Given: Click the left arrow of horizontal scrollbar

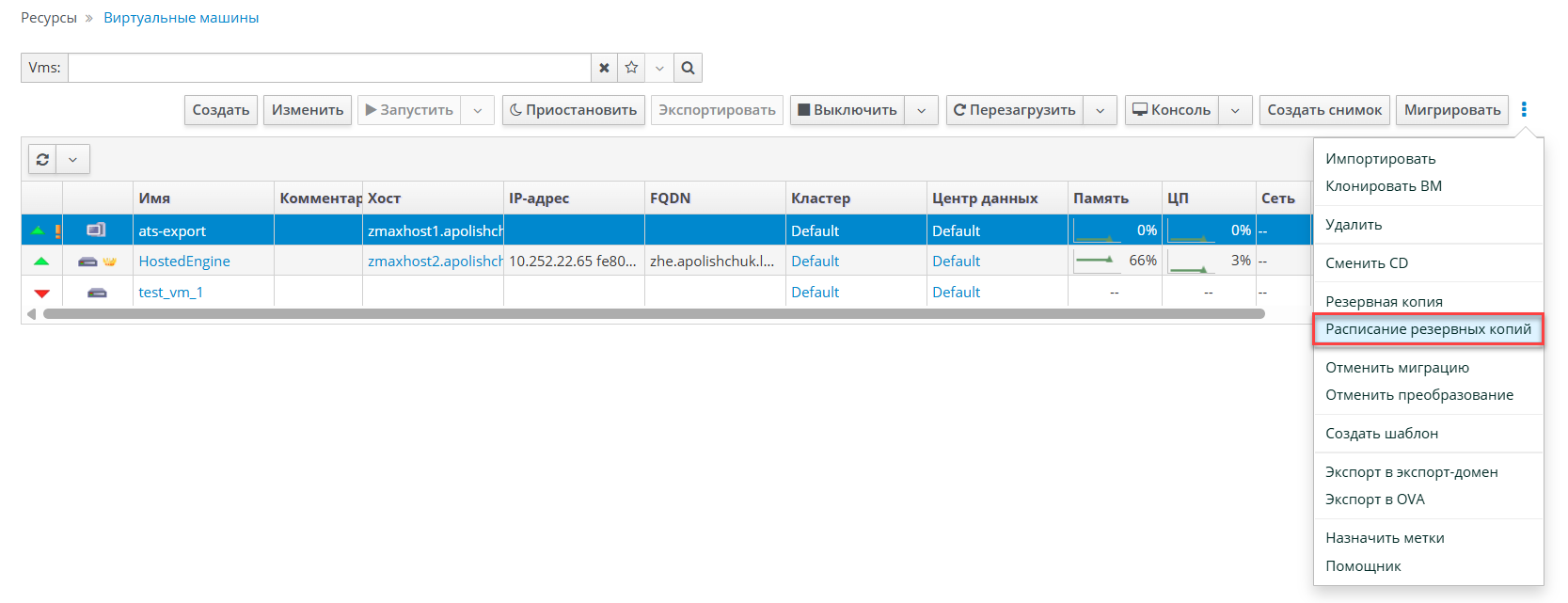Looking at the screenshot, I should (x=31, y=314).
